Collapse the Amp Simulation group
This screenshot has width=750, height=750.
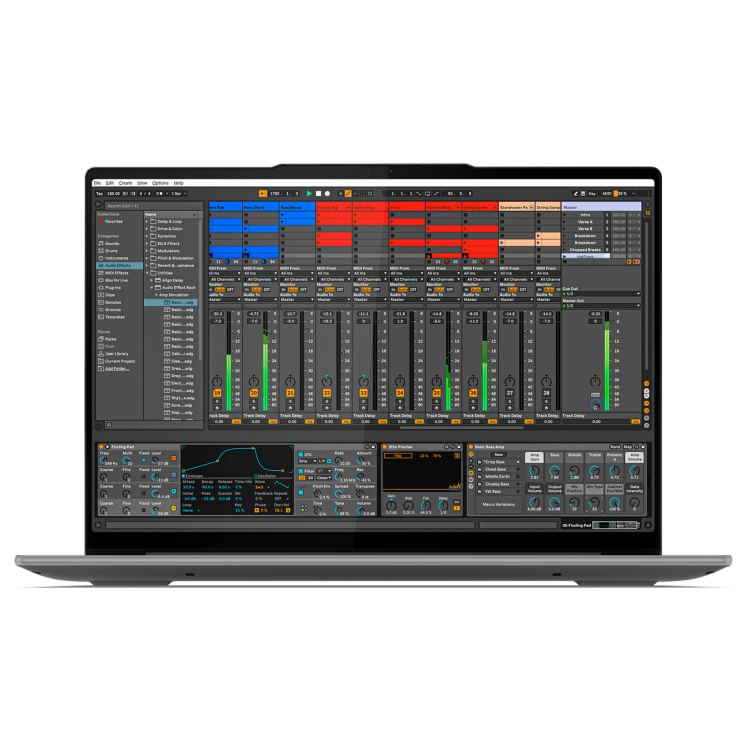click(156, 295)
